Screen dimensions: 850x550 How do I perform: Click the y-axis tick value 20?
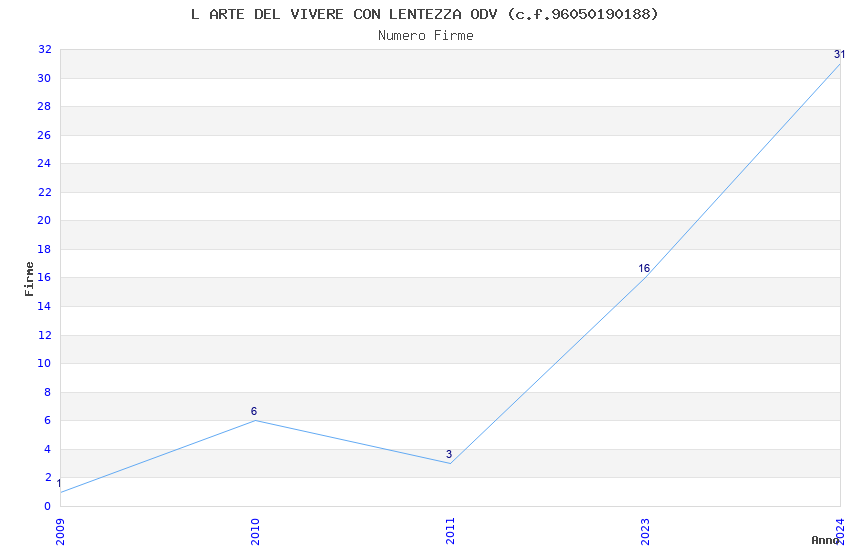tap(44, 220)
